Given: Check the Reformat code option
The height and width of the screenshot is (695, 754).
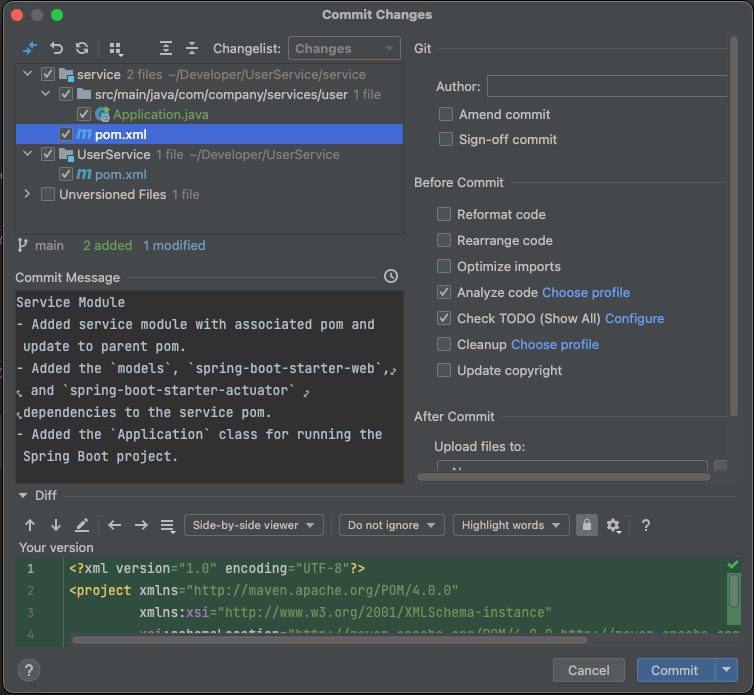Looking at the screenshot, I should 444,214.
